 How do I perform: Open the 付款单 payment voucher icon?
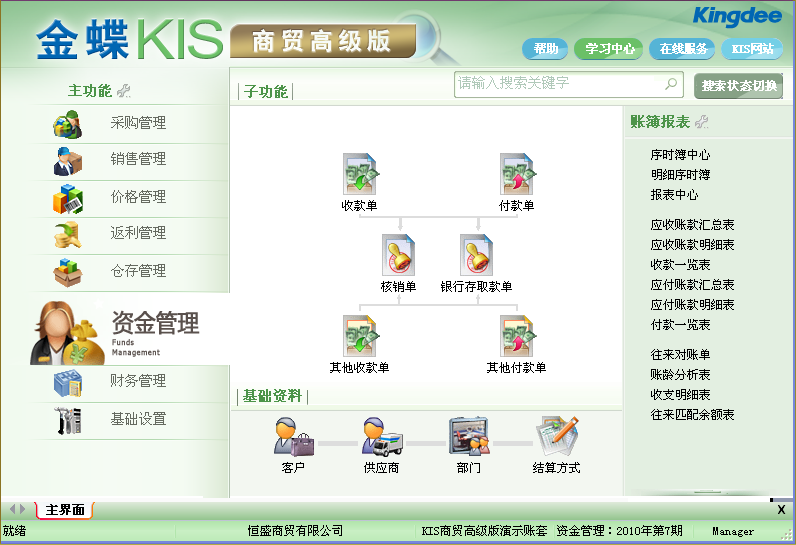[x=516, y=175]
